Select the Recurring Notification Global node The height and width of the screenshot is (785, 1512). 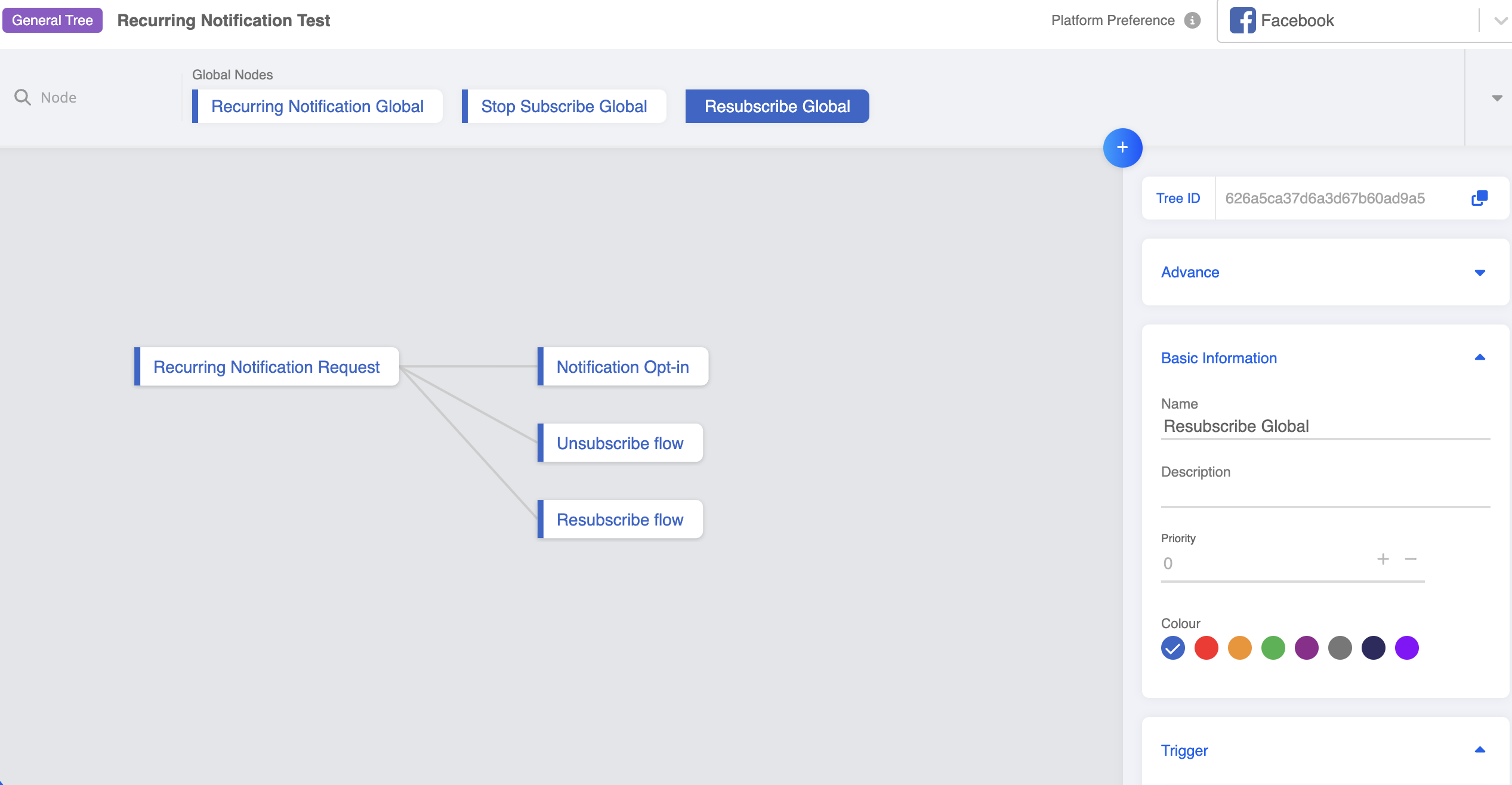(x=317, y=106)
